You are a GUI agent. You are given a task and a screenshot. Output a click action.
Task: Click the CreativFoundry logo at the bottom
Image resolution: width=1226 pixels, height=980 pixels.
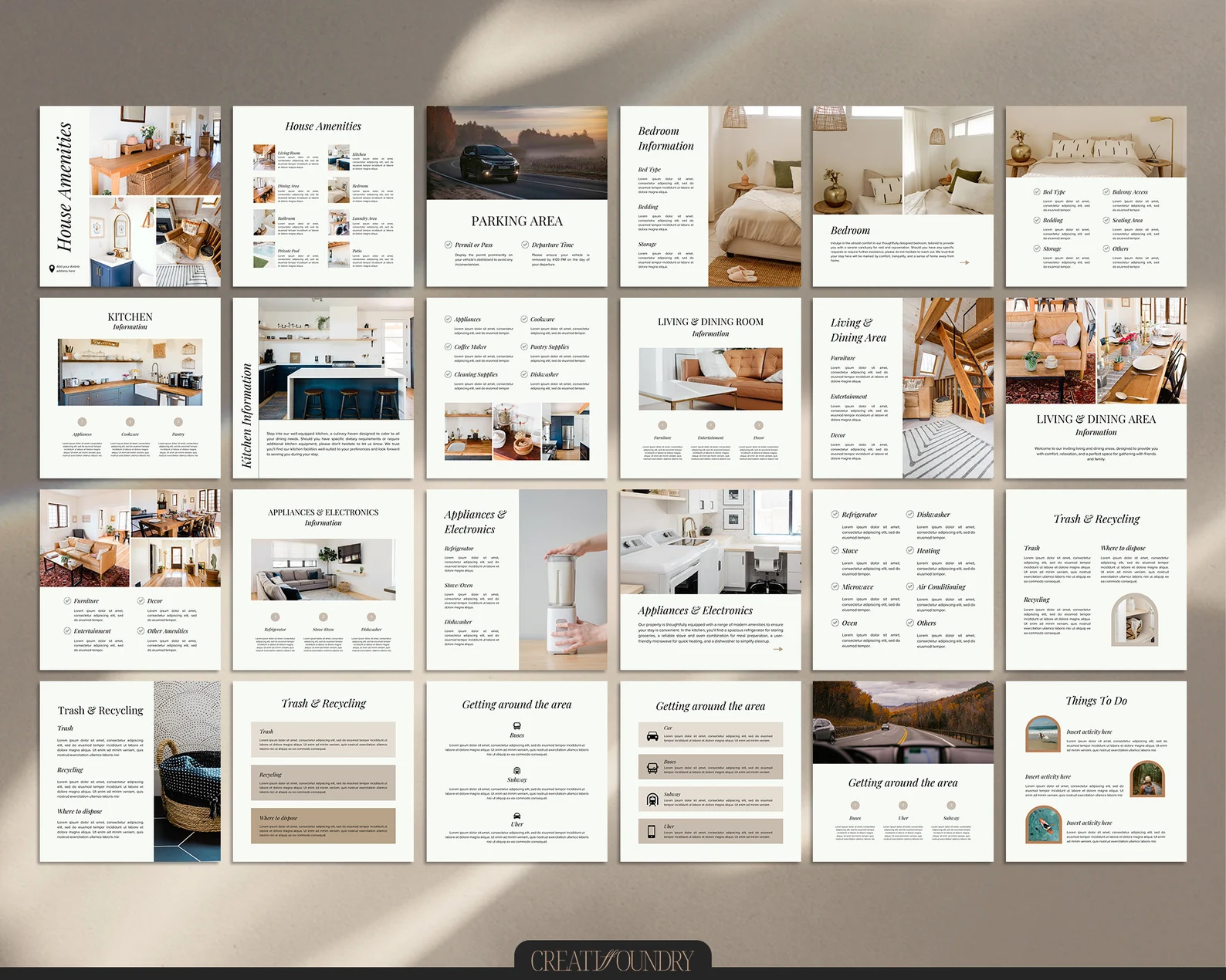click(x=612, y=960)
